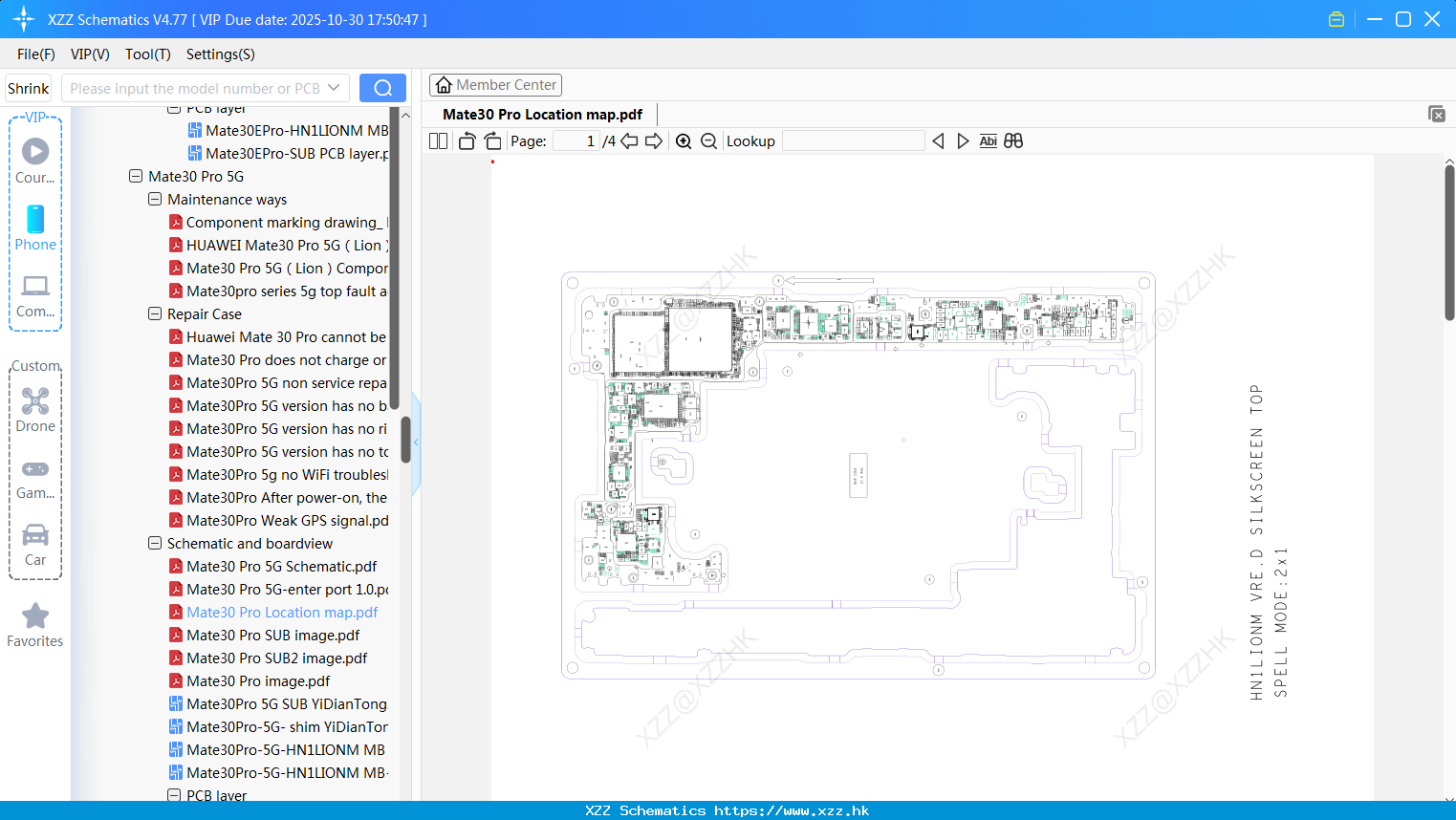Viewport: 1456px width, 820px height.
Task: Open Mate30 Pro 5G-enter port 1.0 file
Action: [279, 589]
